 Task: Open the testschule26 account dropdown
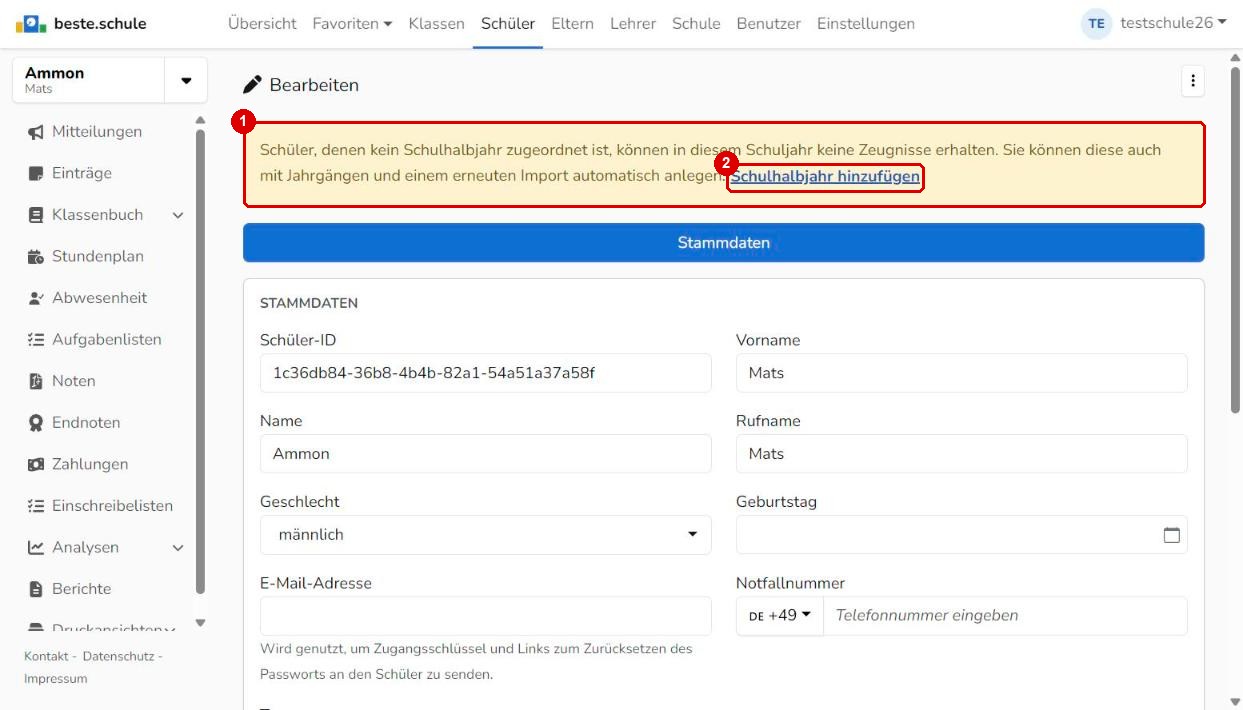[1173, 23]
